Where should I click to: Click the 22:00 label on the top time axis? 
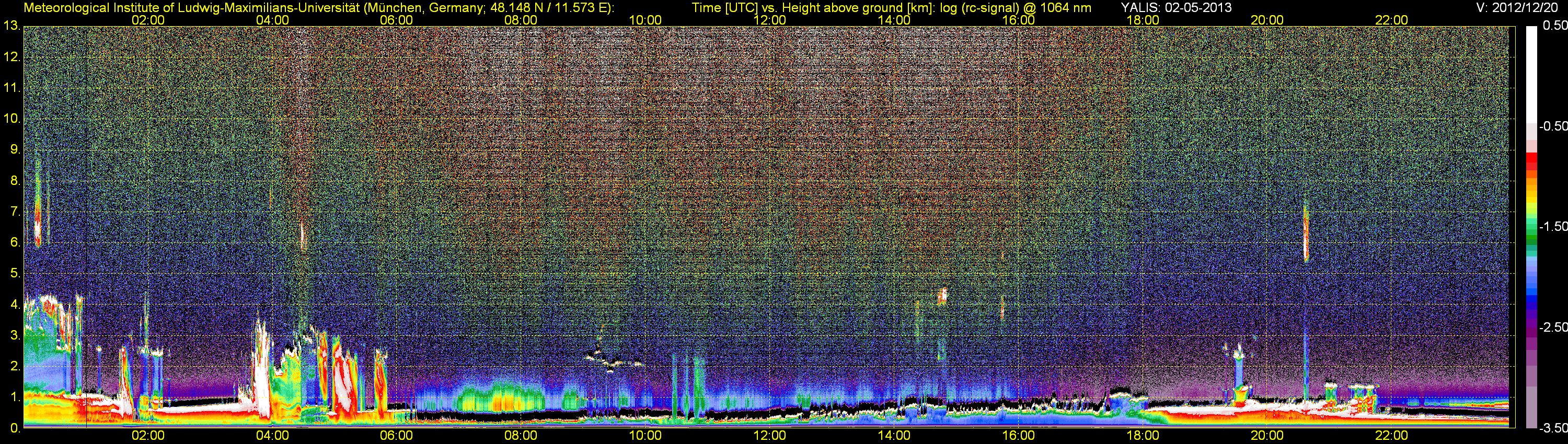coord(1391,20)
